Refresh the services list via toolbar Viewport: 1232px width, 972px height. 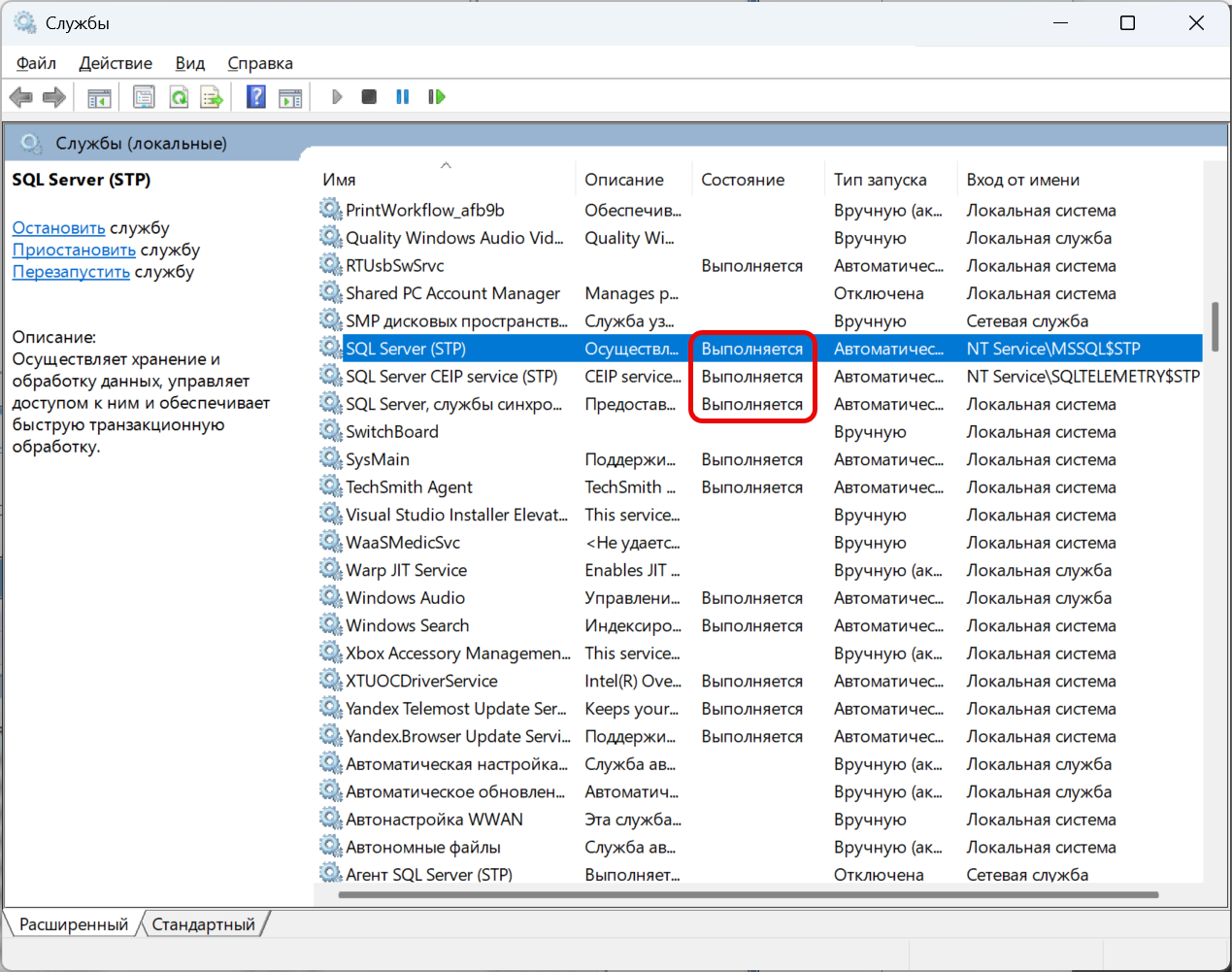tap(179, 97)
